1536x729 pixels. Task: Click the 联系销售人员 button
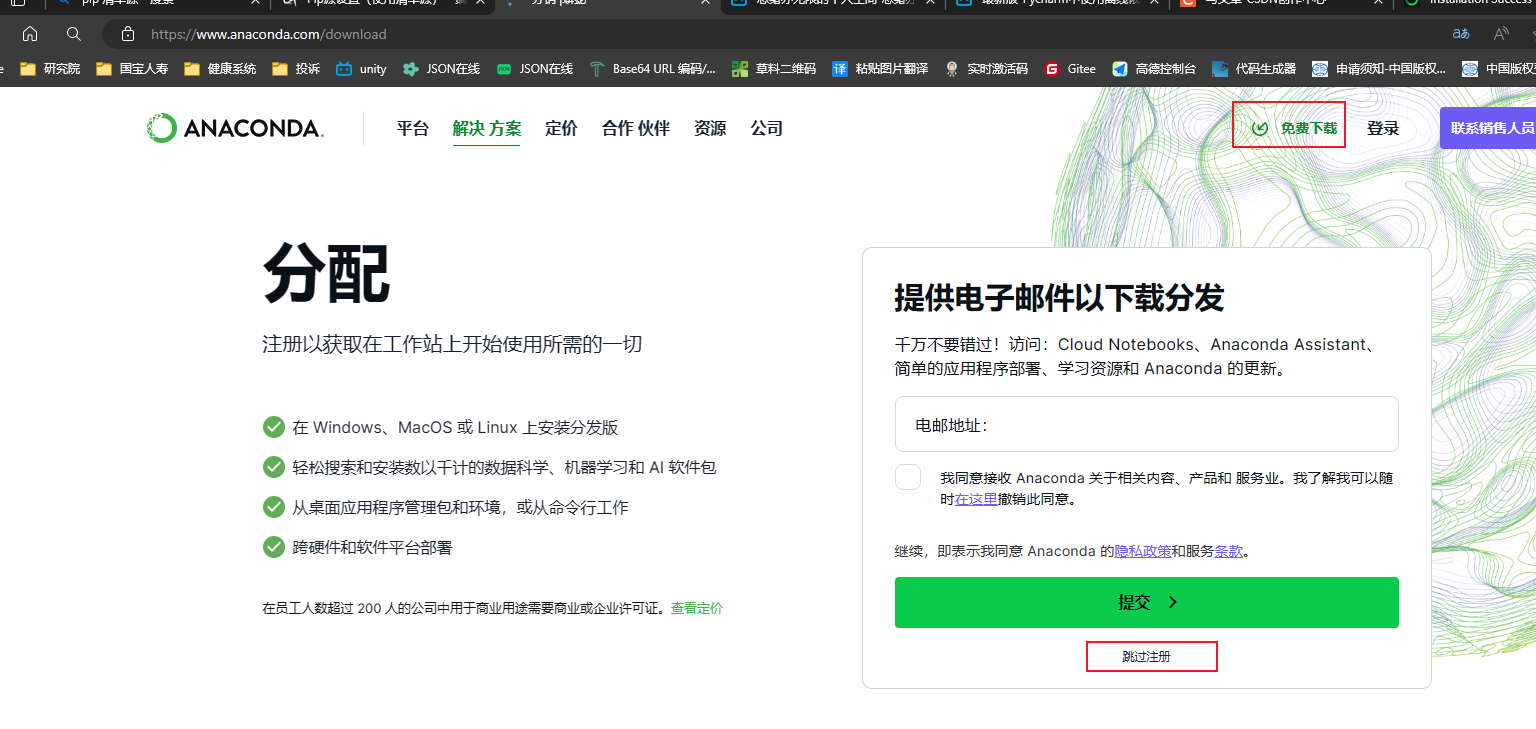pyautogui.click(x=1488, y=128)
